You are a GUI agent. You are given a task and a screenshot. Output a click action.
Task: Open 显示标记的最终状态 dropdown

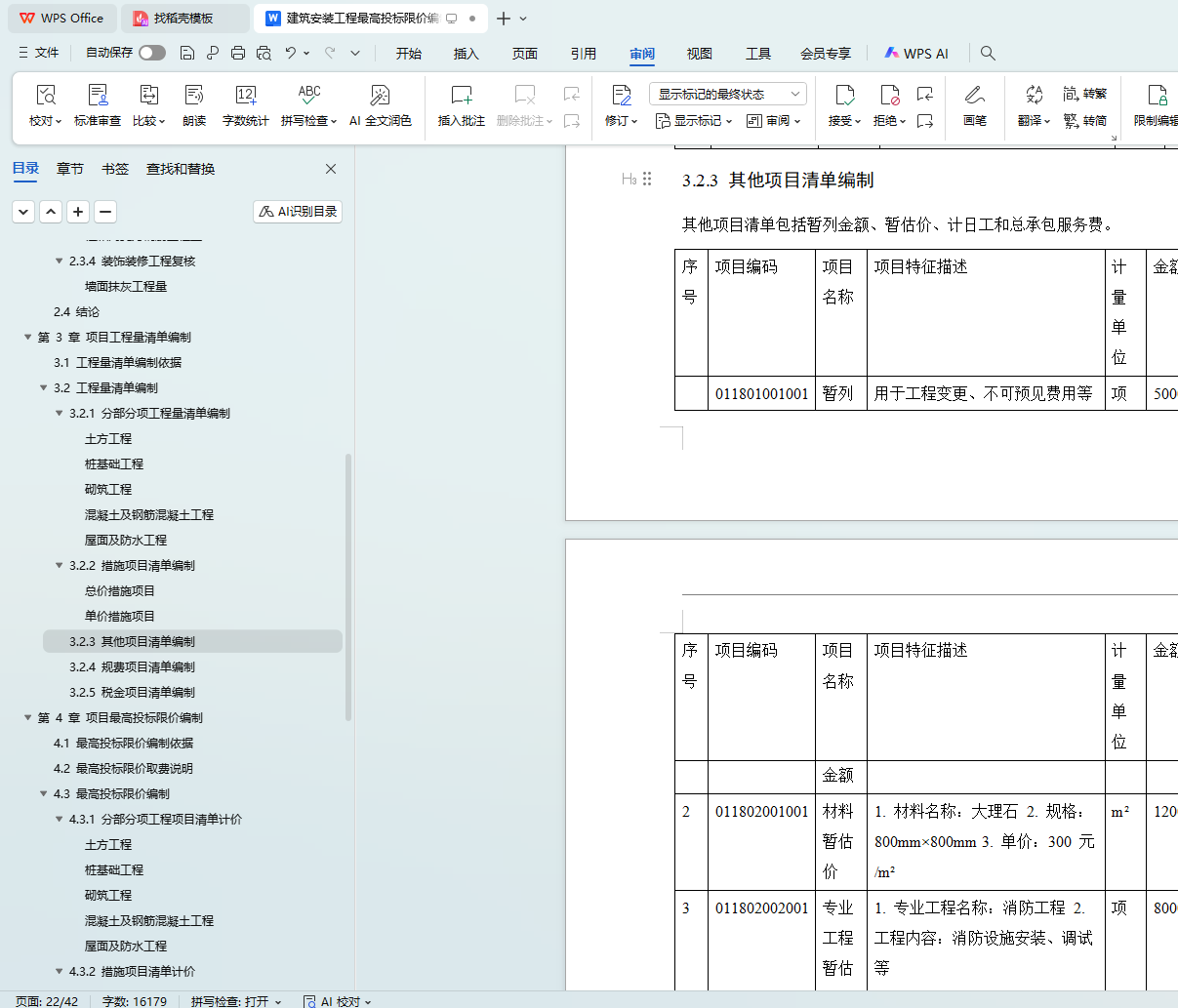coord(727,94)
